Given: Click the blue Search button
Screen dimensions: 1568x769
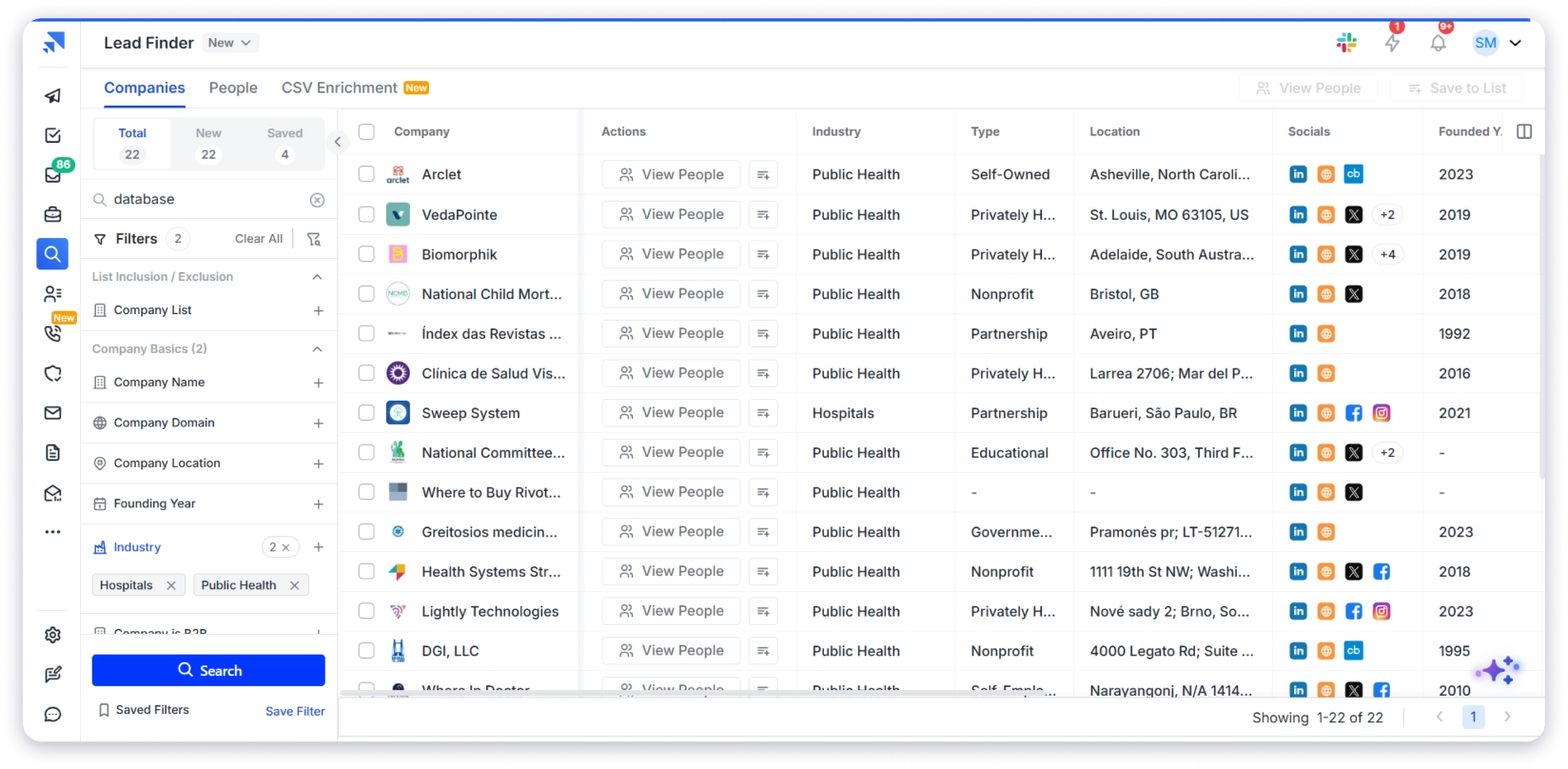Looking at the screenshot, I should tap(208, 670).
